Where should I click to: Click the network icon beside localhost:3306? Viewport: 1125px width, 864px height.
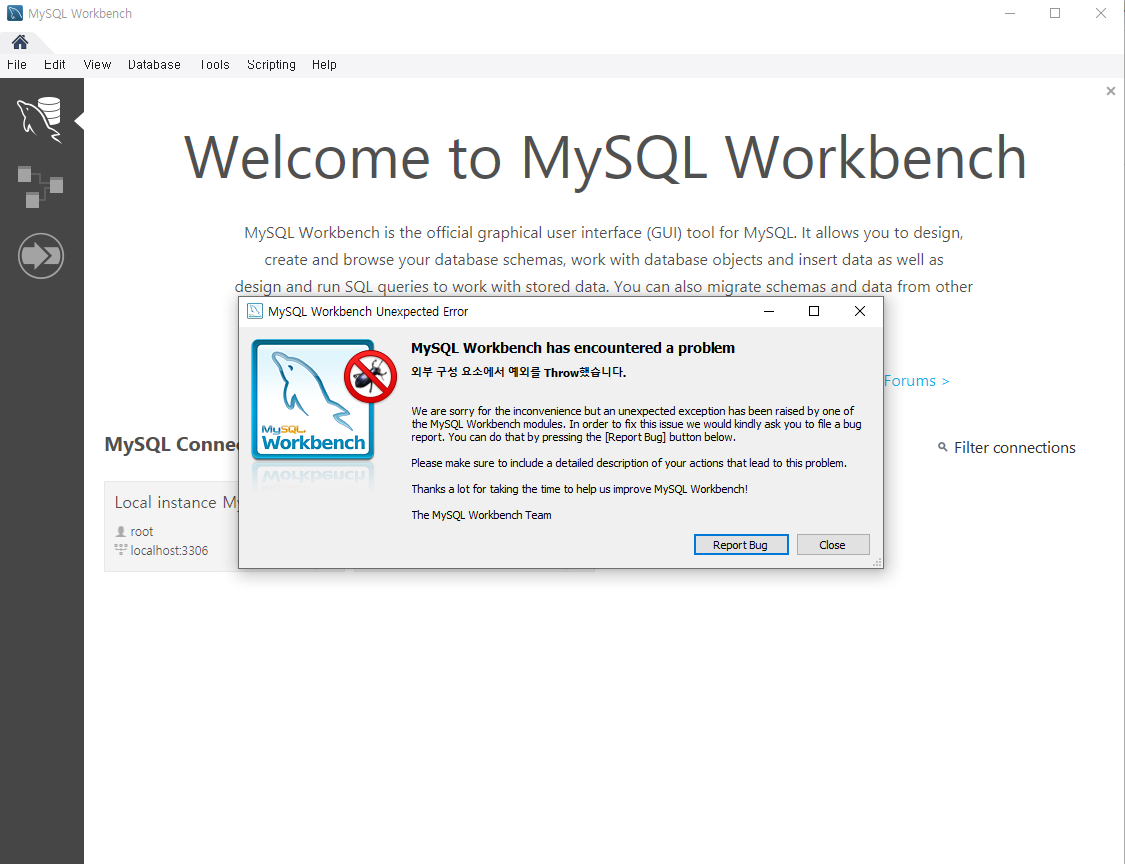pyautogui.click(x=121, y=550)
